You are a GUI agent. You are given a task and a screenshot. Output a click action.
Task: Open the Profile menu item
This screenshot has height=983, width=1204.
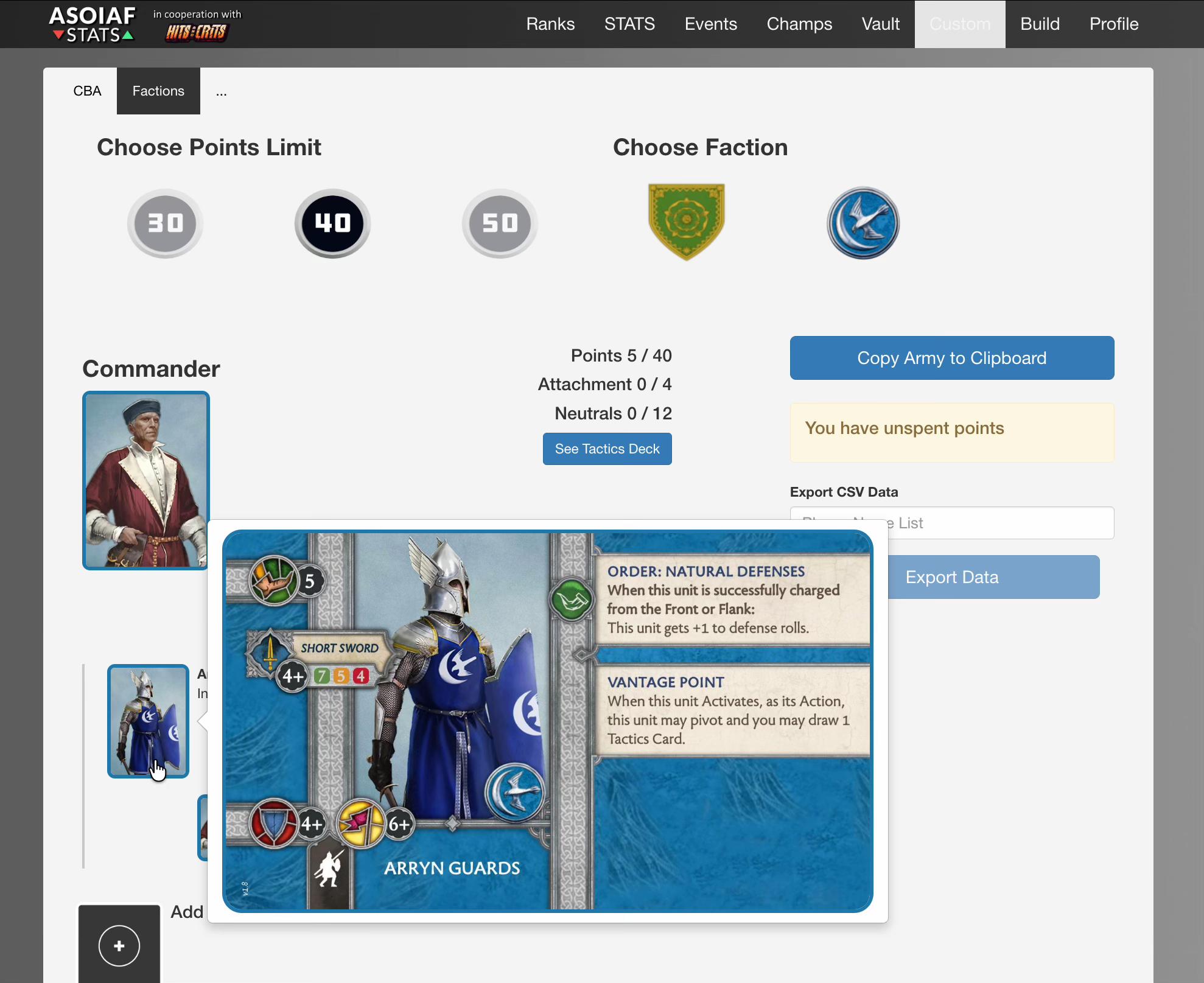click(x=1114, y=24)
